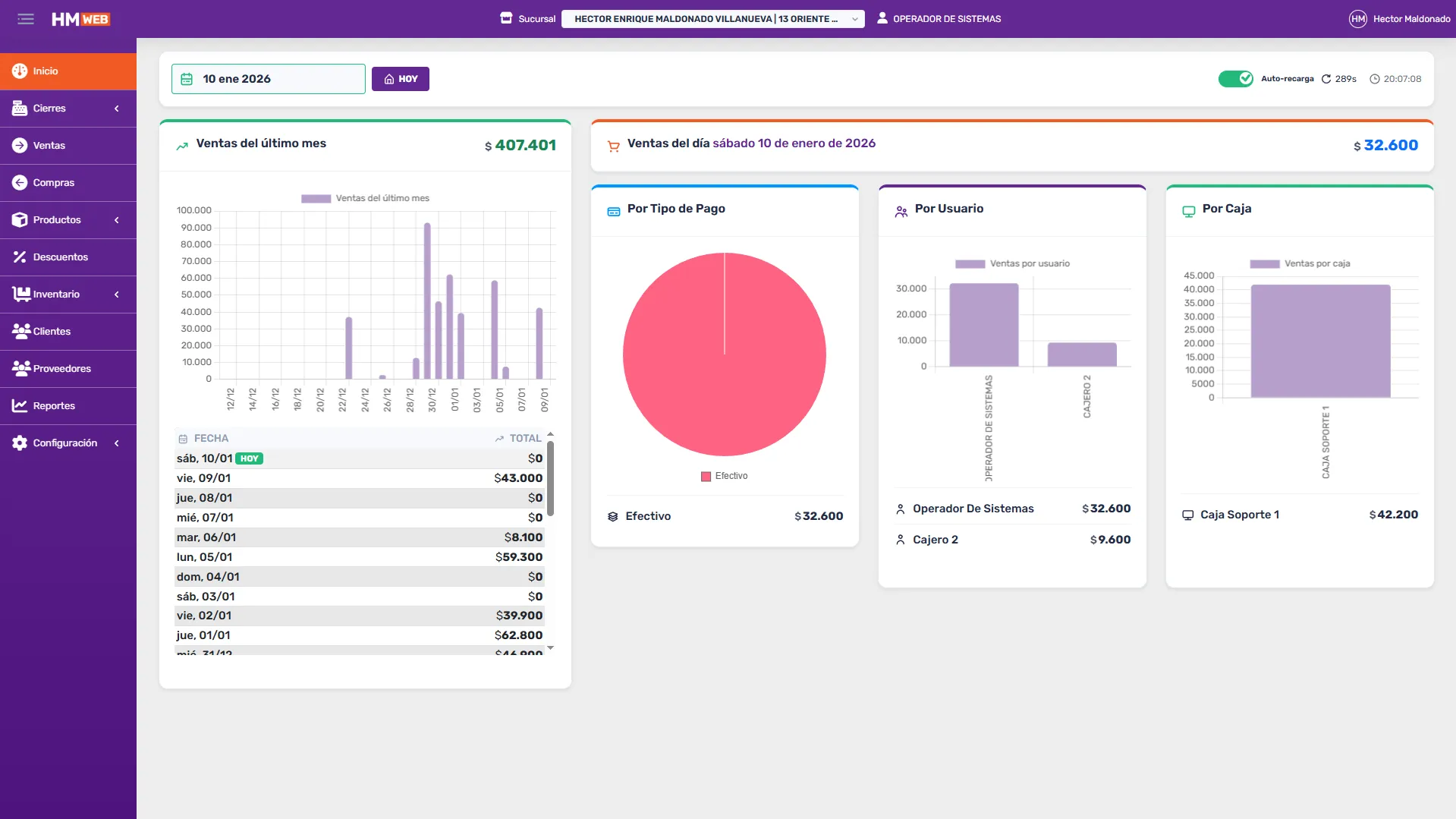Click the mar, 06/01 $8.100 row
Image resolution: width=1456 pixels, height=819 pixels.
[x=360, y=537]
